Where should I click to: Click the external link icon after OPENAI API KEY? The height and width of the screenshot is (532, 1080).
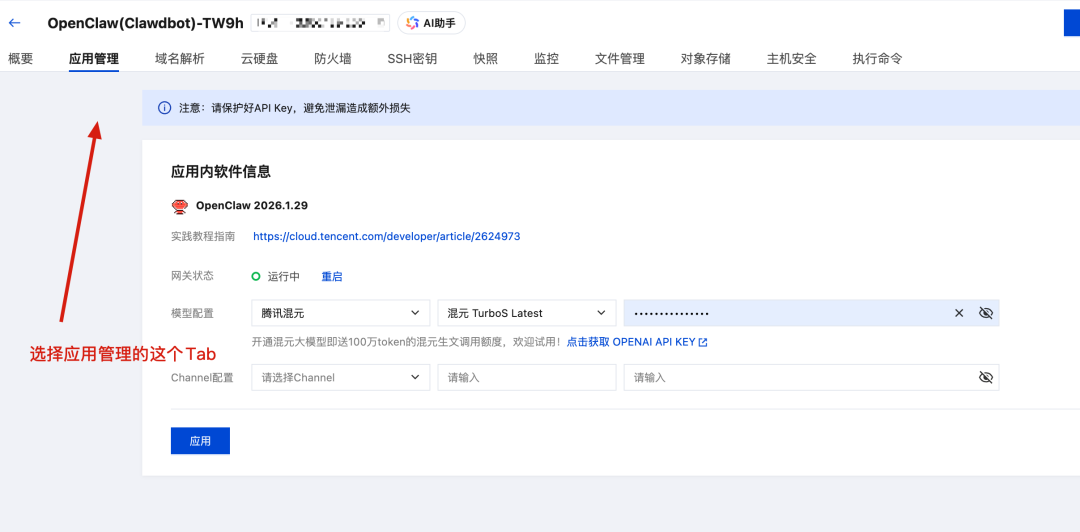[703, 342]
